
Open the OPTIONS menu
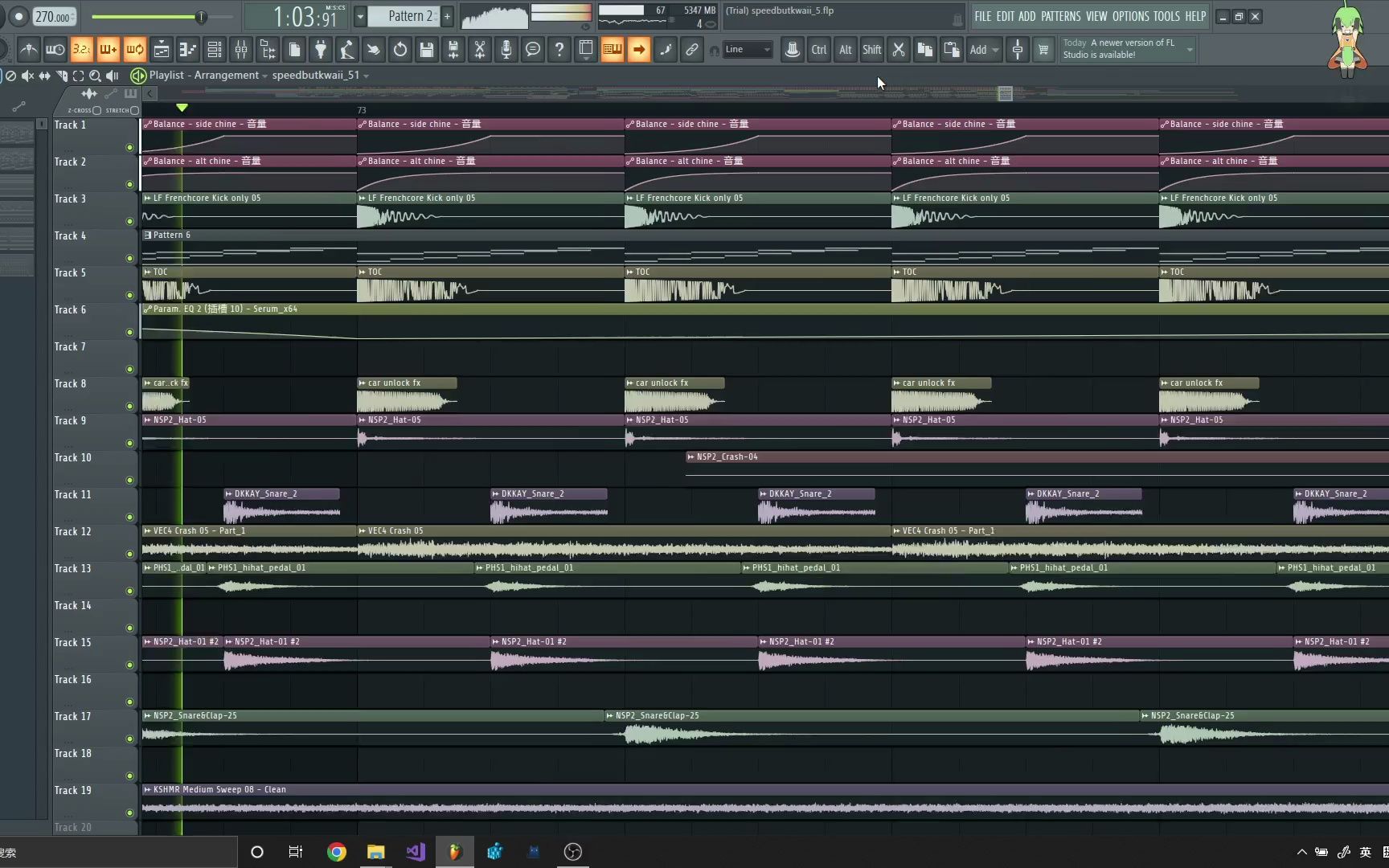pyautogui.click(x=1131, y=16)
